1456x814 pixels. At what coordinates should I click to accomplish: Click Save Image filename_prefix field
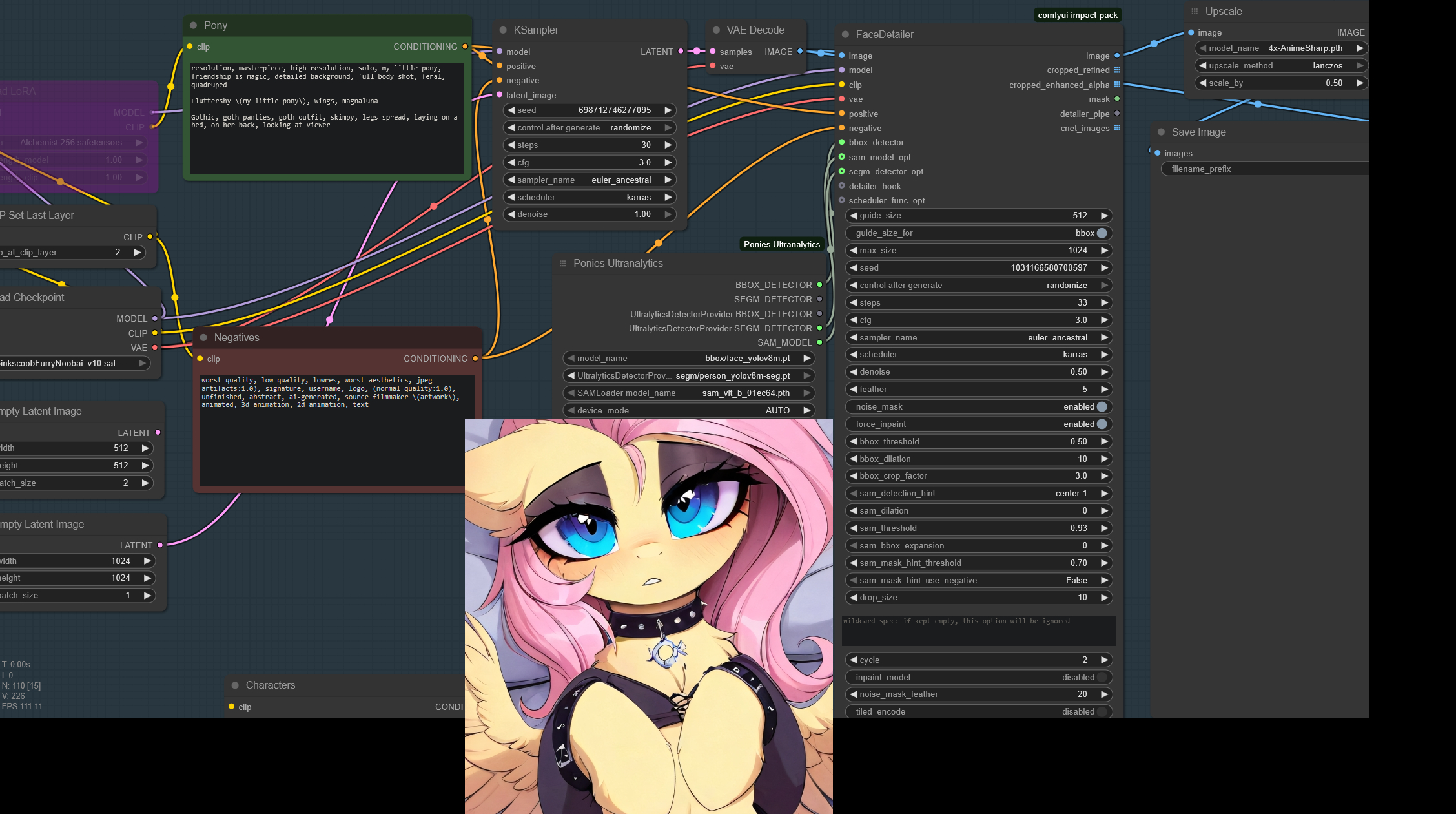point(1265,169)
